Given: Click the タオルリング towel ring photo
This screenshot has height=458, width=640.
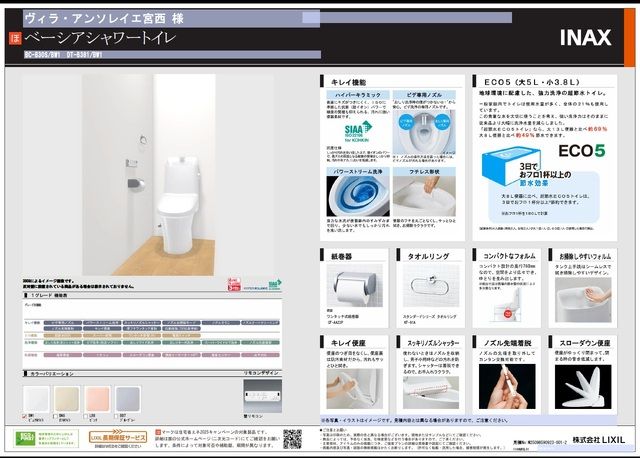Looking at the screenshot, I should pos(431,286).
